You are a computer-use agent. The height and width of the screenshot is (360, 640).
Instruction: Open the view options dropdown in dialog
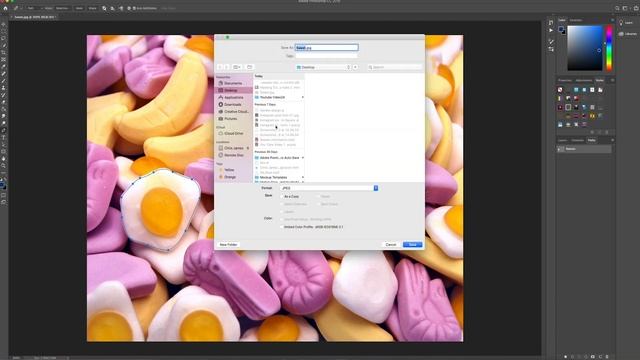[237, 67]
